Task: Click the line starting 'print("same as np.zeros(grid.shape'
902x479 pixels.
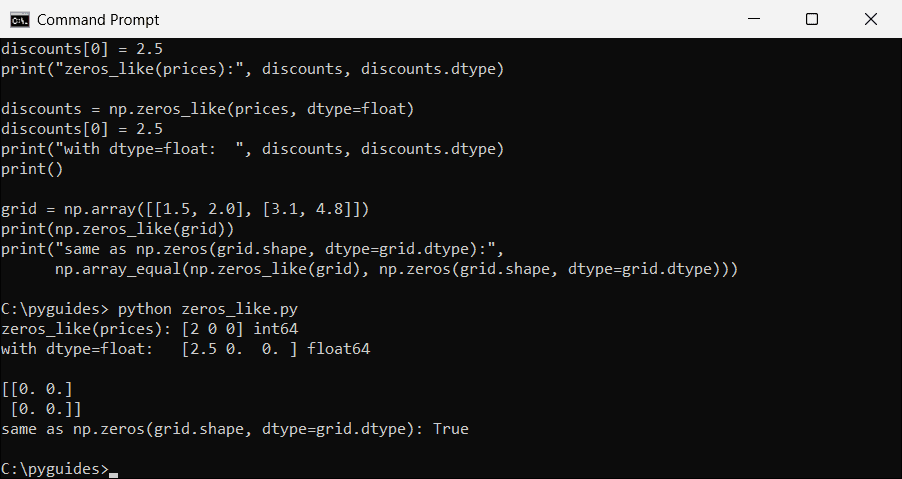Action: (252, 249)
